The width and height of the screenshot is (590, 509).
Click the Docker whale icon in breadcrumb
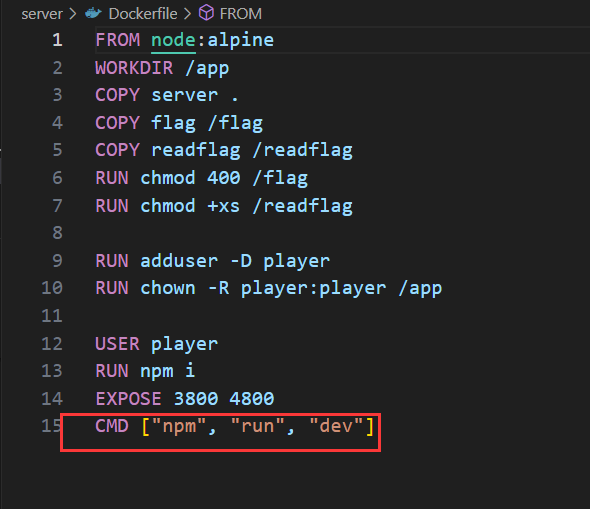(93, 14)
